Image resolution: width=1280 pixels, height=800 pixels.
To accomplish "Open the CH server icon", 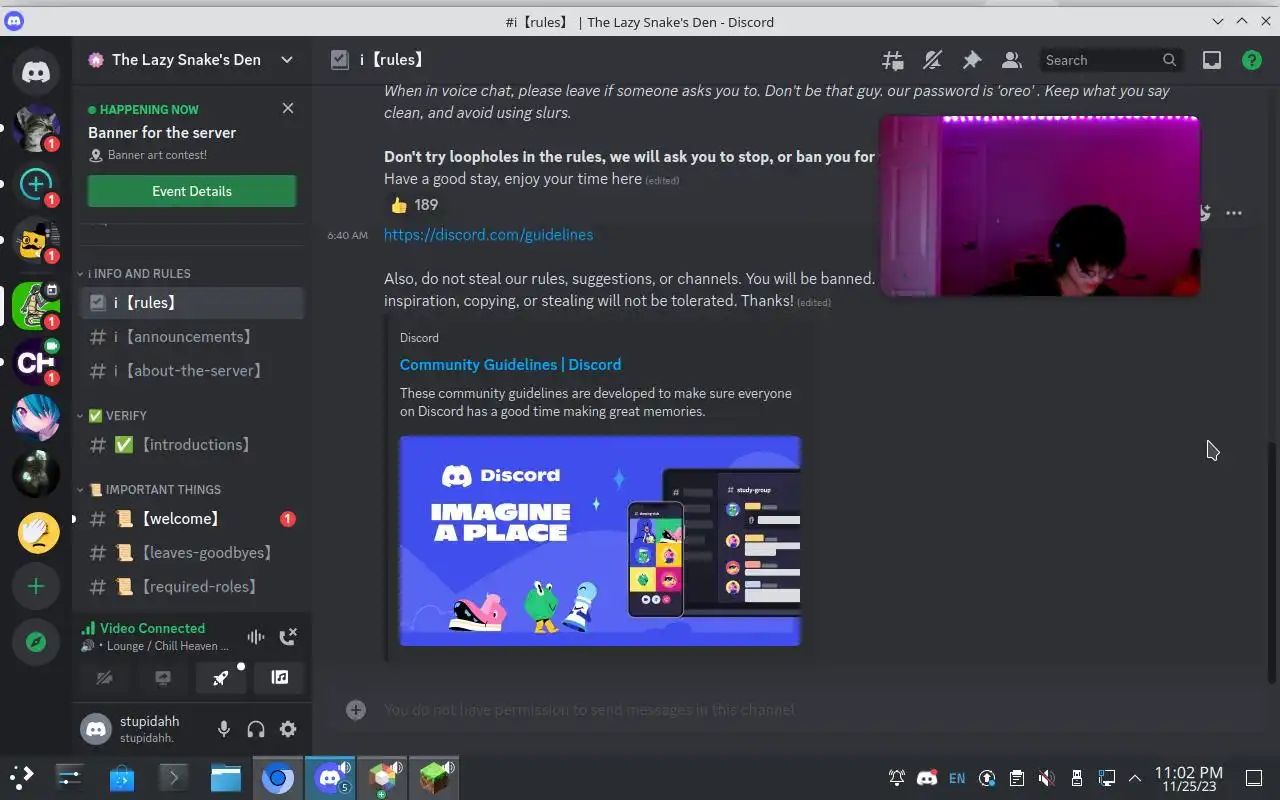I will click(x=36, y=362).
